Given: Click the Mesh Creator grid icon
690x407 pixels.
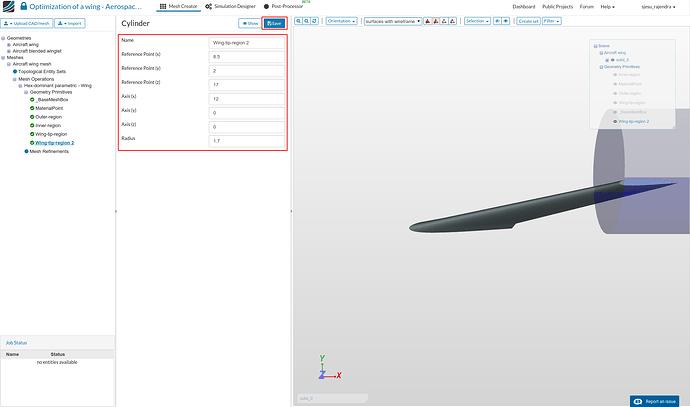Looking at the screenshot, I should pos(163,7).
